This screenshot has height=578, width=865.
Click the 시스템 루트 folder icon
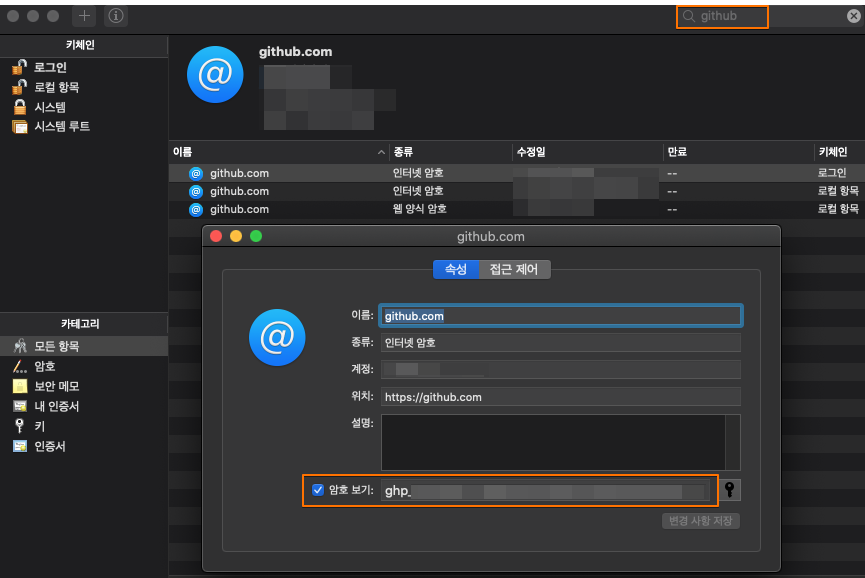click(x=20, y=127)
